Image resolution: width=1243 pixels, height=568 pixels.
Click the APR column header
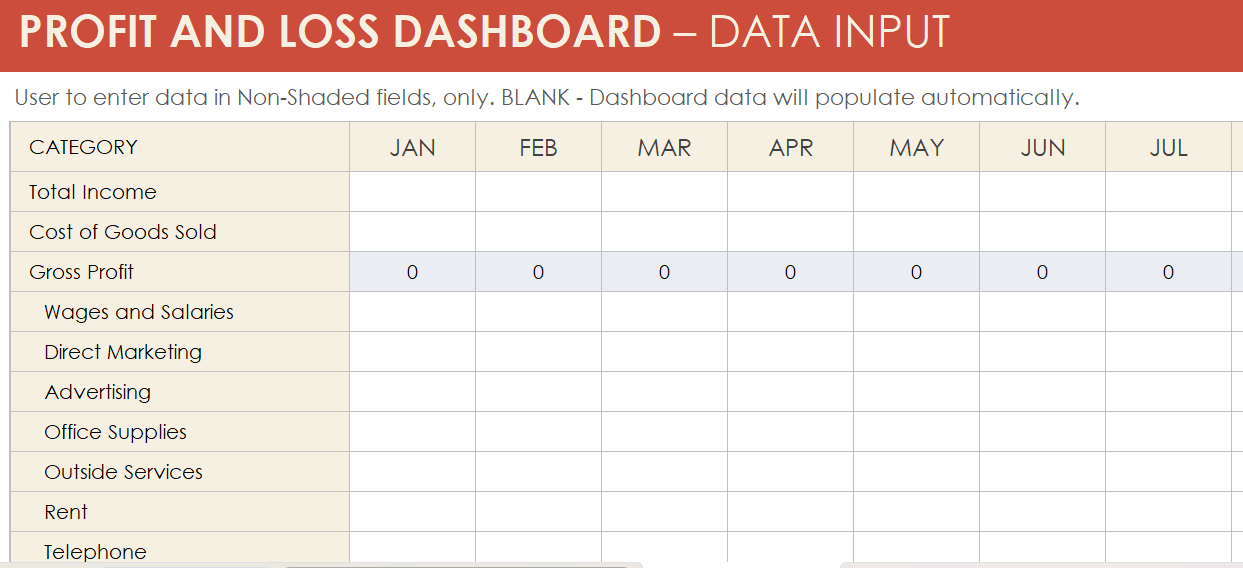click(790, 148)
